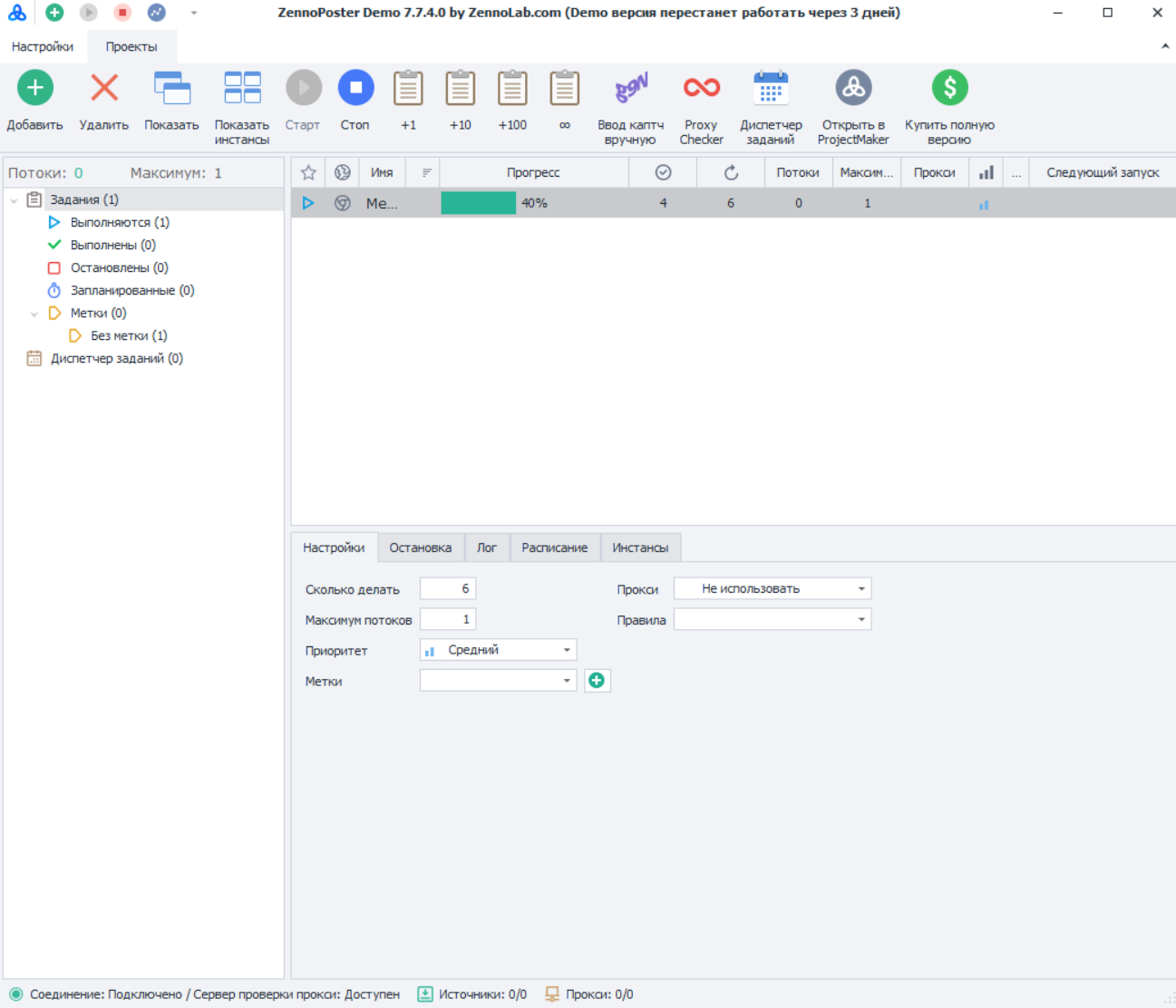The height and width of the screenshot is (1008, 1176).
Task: Click the star favorites column header
Action: click(x=308, y=172)
